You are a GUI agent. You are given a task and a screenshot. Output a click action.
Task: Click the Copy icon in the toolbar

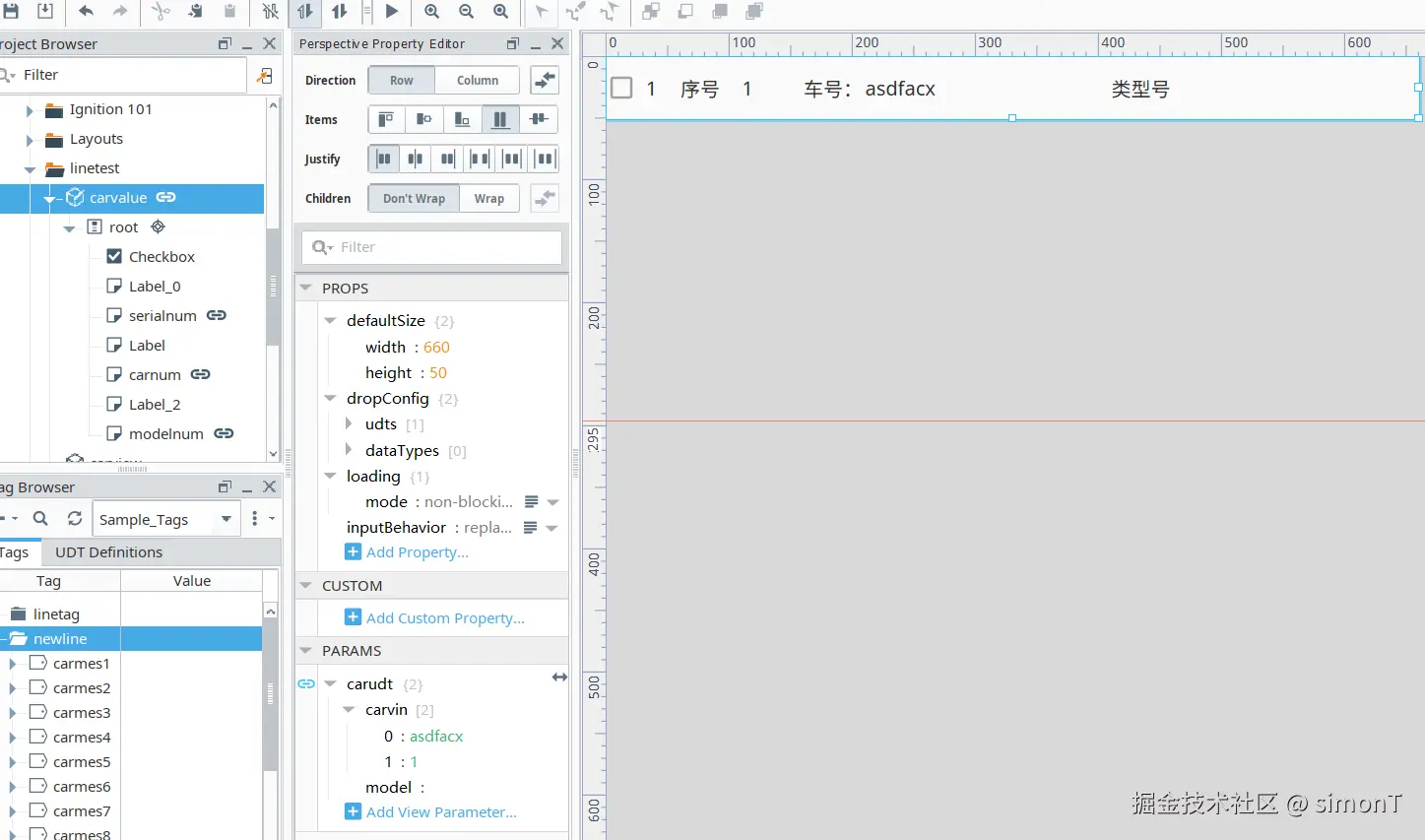coord(195,11)
